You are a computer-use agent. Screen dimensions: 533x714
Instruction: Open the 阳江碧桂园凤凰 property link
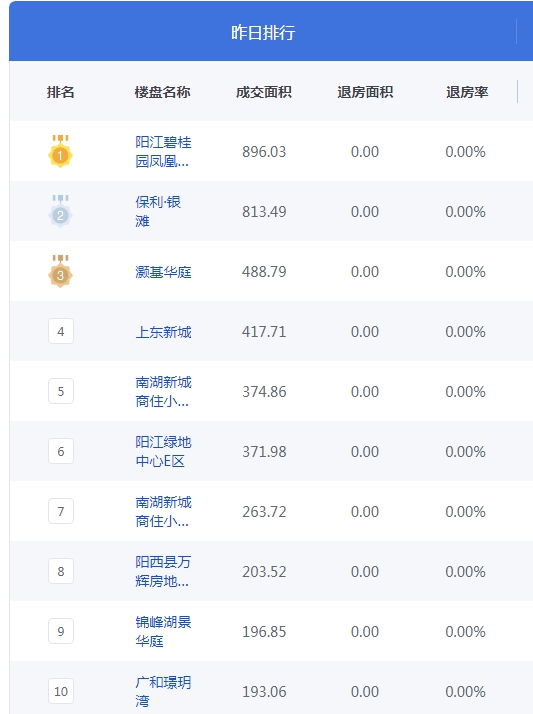(163, 152)
